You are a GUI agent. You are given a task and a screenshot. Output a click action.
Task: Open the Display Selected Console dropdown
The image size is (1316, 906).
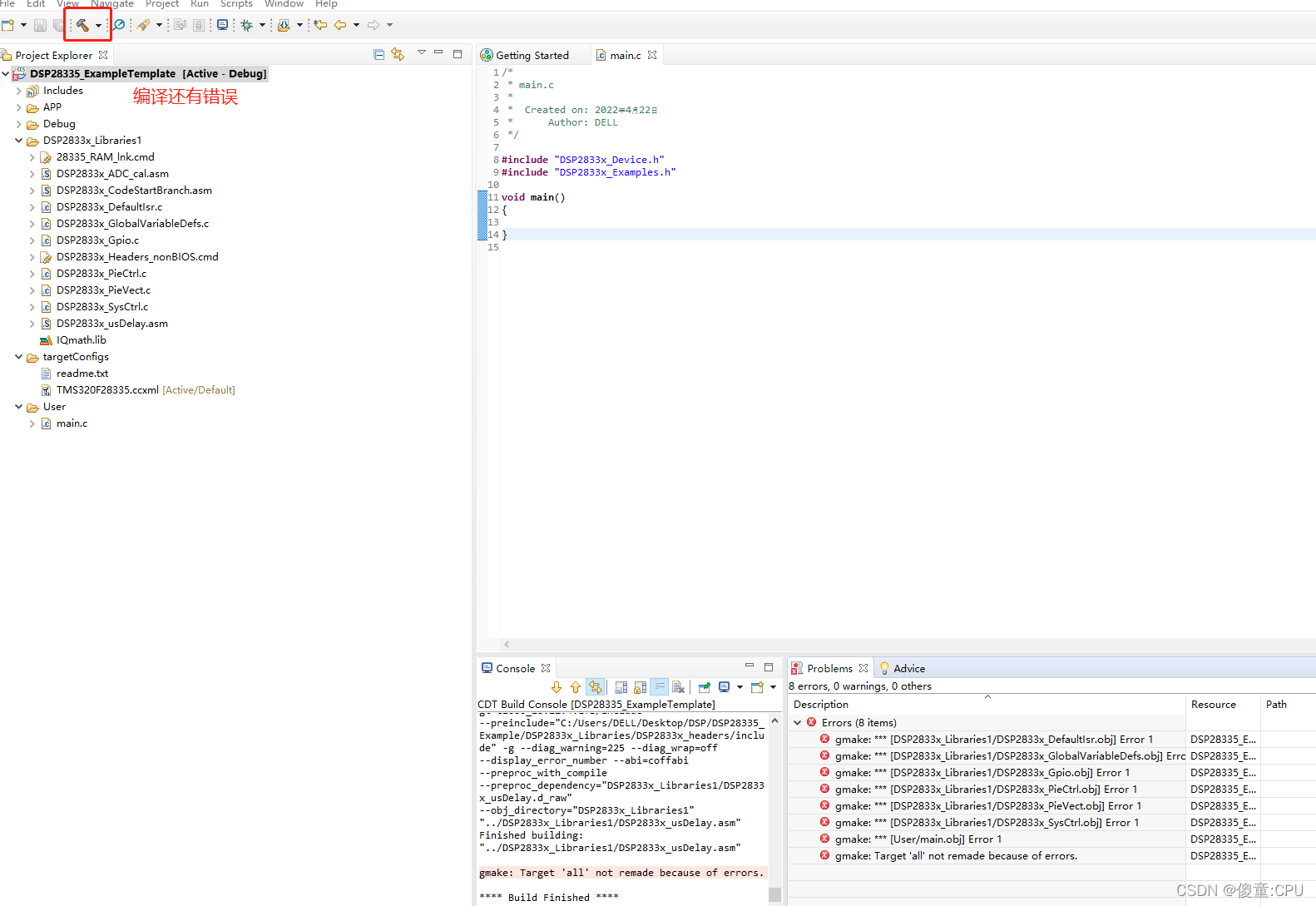(x=739, y=687)
